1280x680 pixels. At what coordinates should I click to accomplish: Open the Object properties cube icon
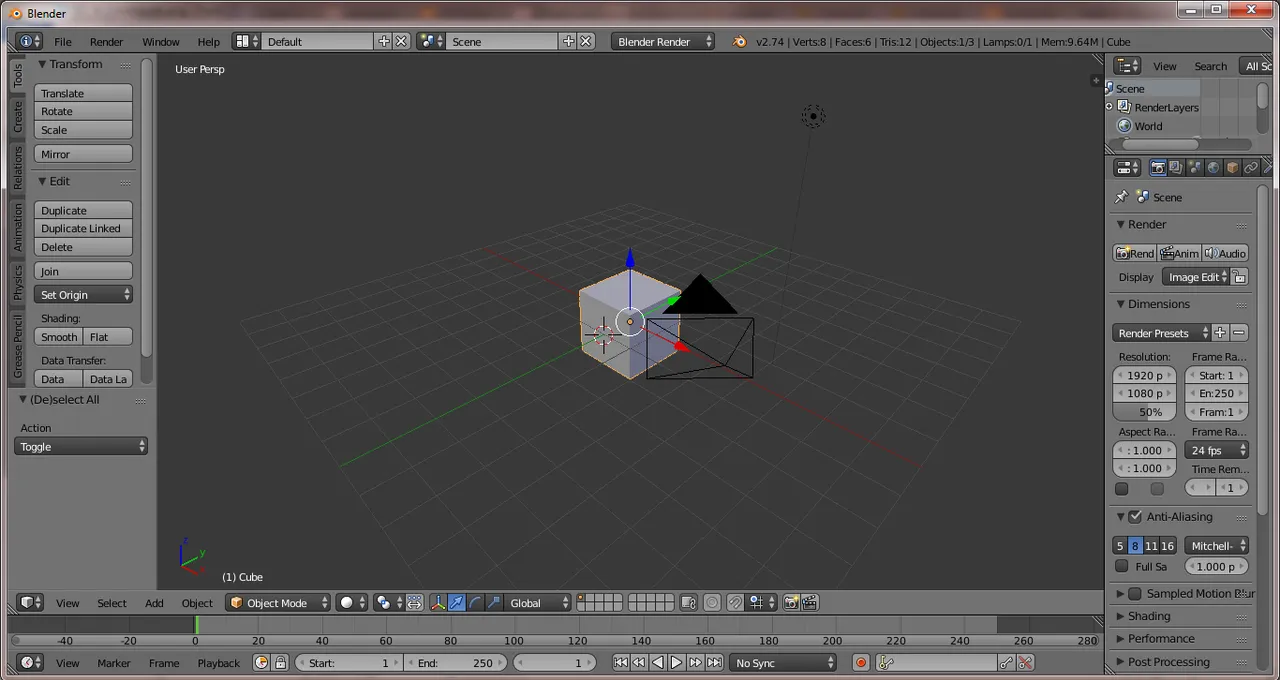point(1232,168)
